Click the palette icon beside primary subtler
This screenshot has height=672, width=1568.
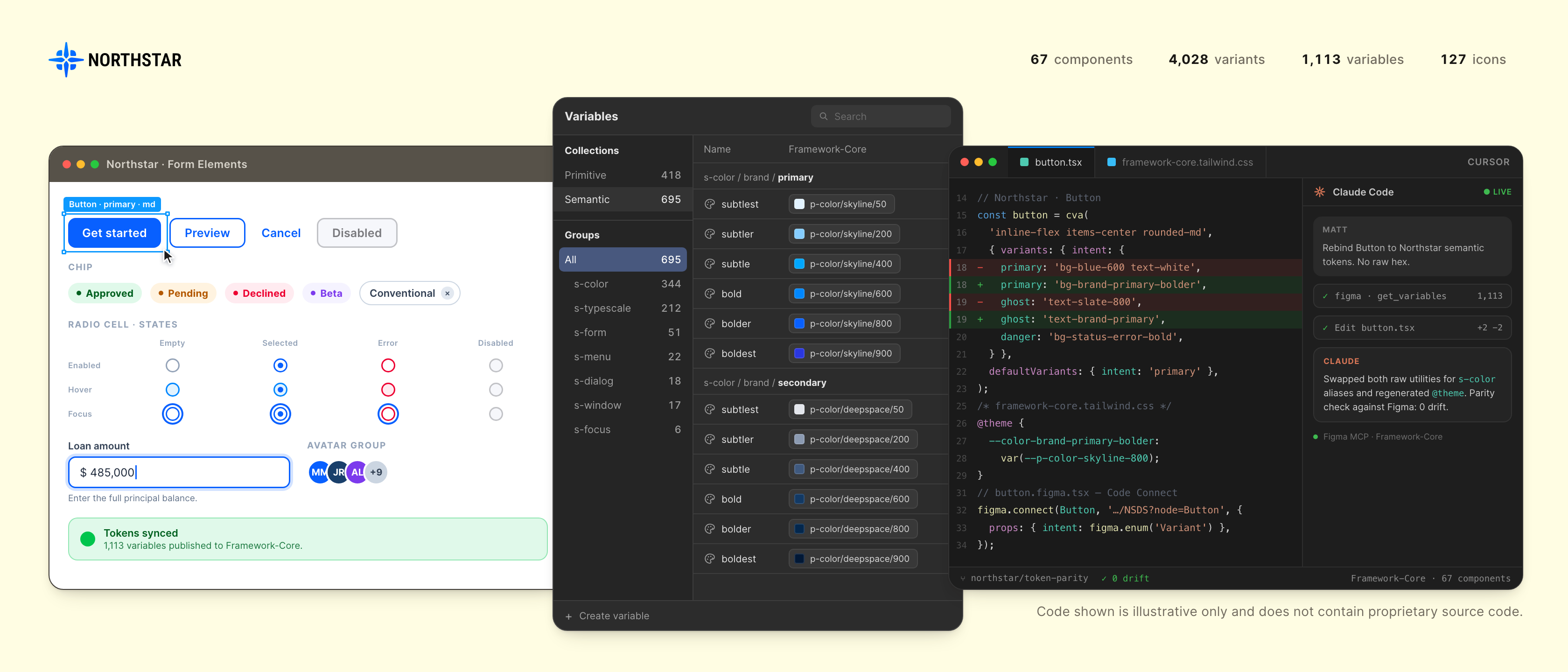709,234
